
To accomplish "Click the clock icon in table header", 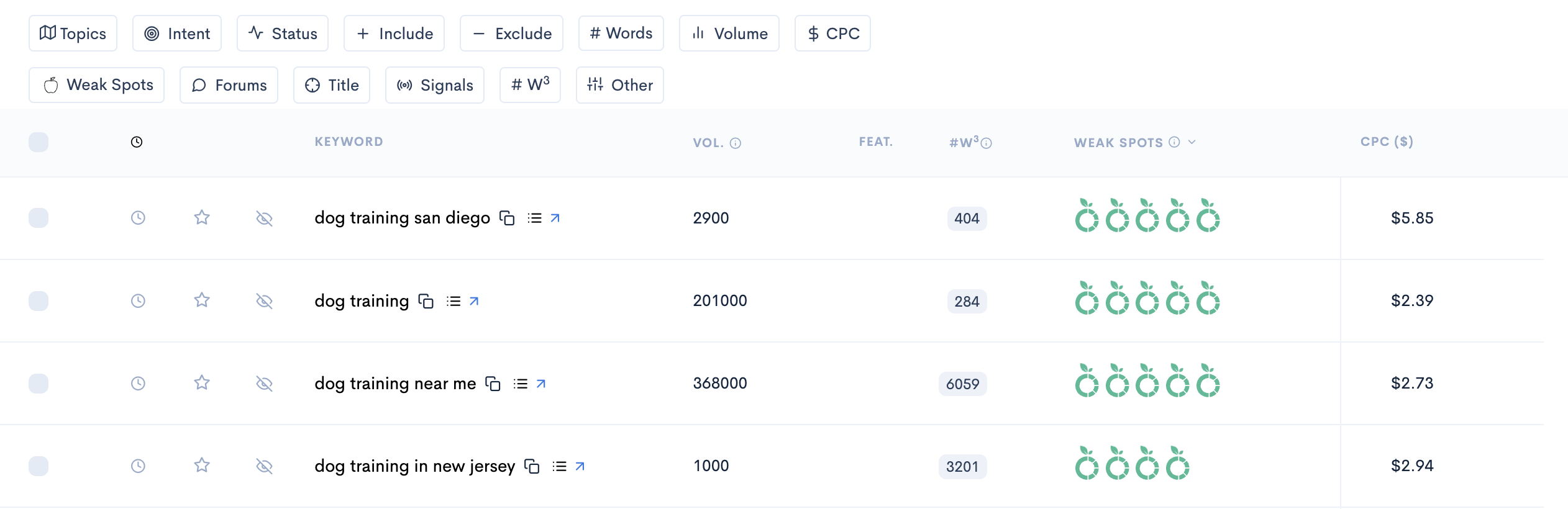I will coord(137,142).
